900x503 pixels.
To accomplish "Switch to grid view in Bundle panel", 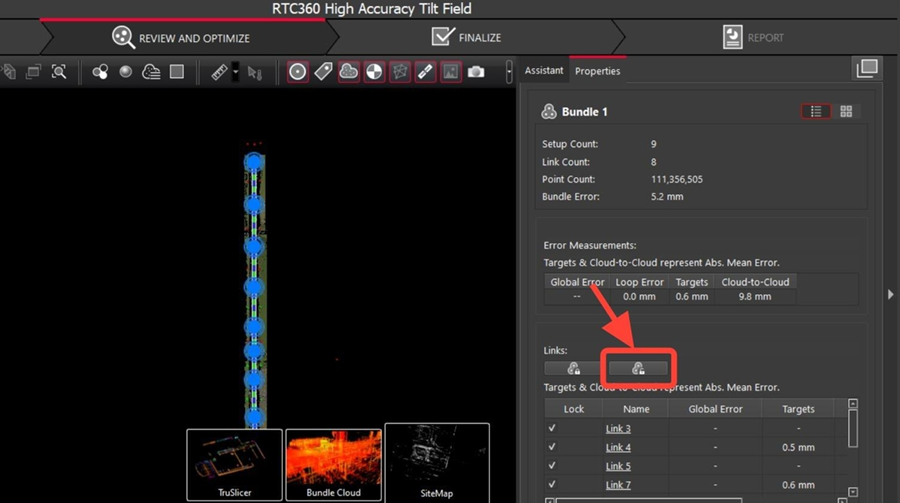I will (x=846, y=112).
